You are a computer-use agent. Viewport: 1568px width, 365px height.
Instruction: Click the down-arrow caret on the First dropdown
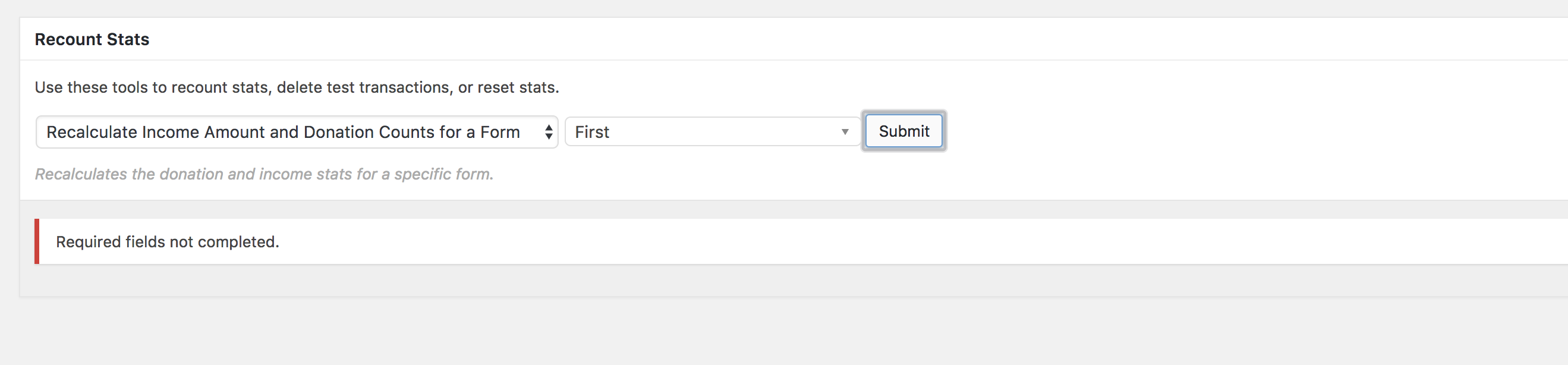pos(846,131)
